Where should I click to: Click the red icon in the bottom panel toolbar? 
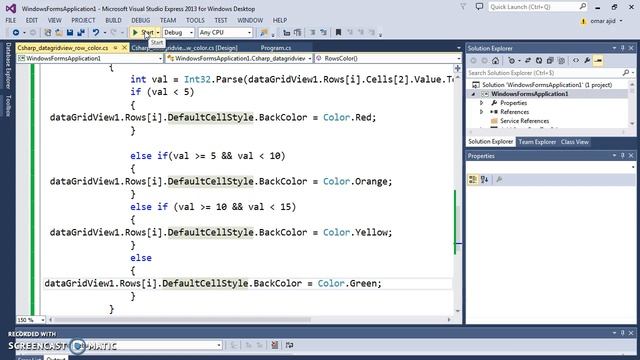275,345
